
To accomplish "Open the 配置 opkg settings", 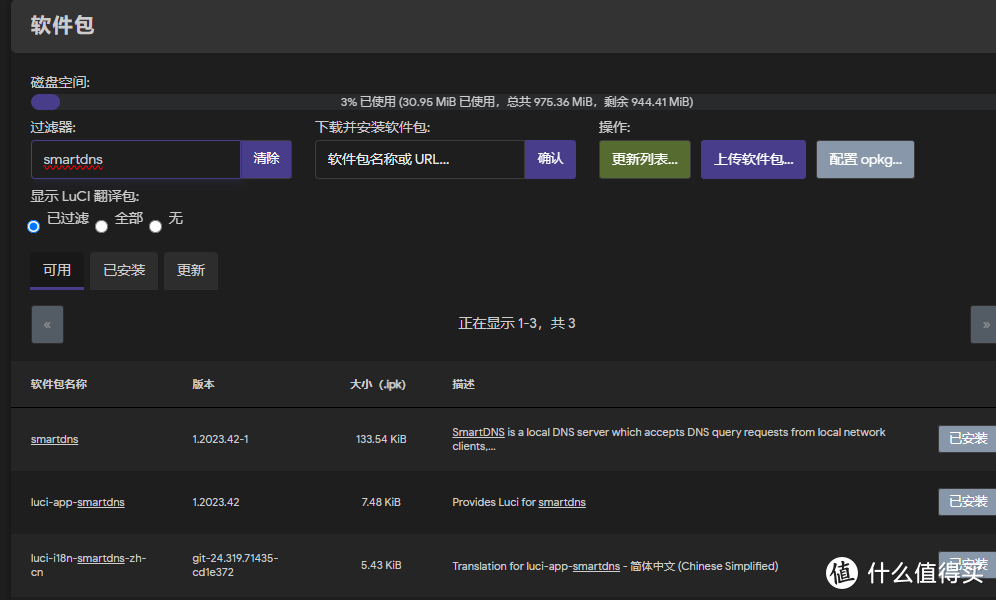I will point(865,159).
